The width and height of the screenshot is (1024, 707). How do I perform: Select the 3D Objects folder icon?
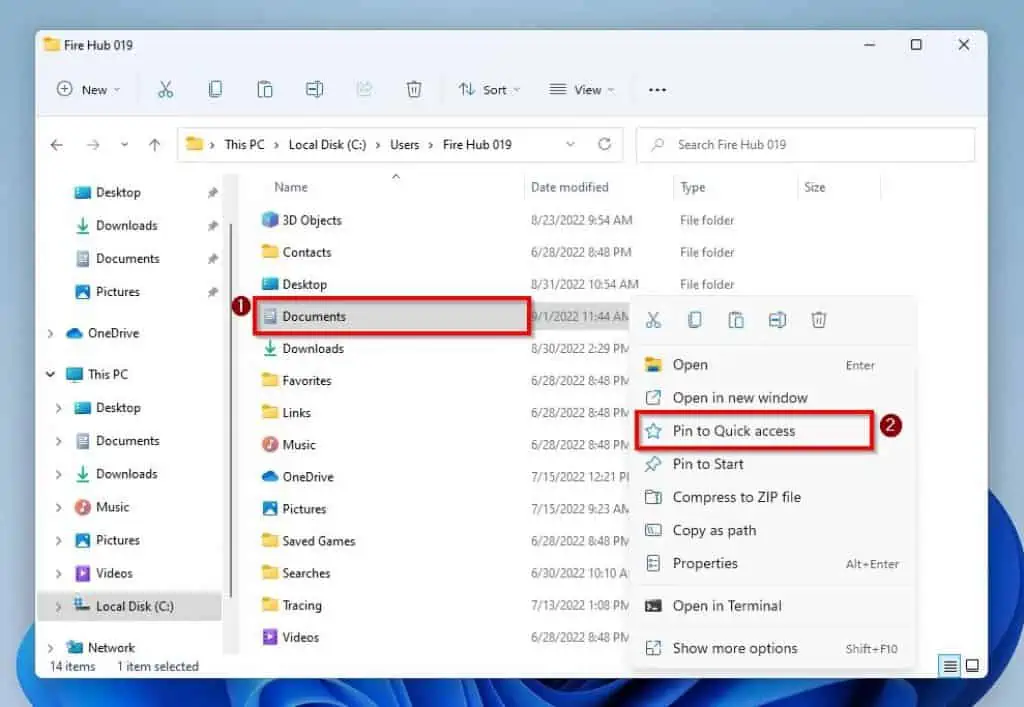click(270, 219)
